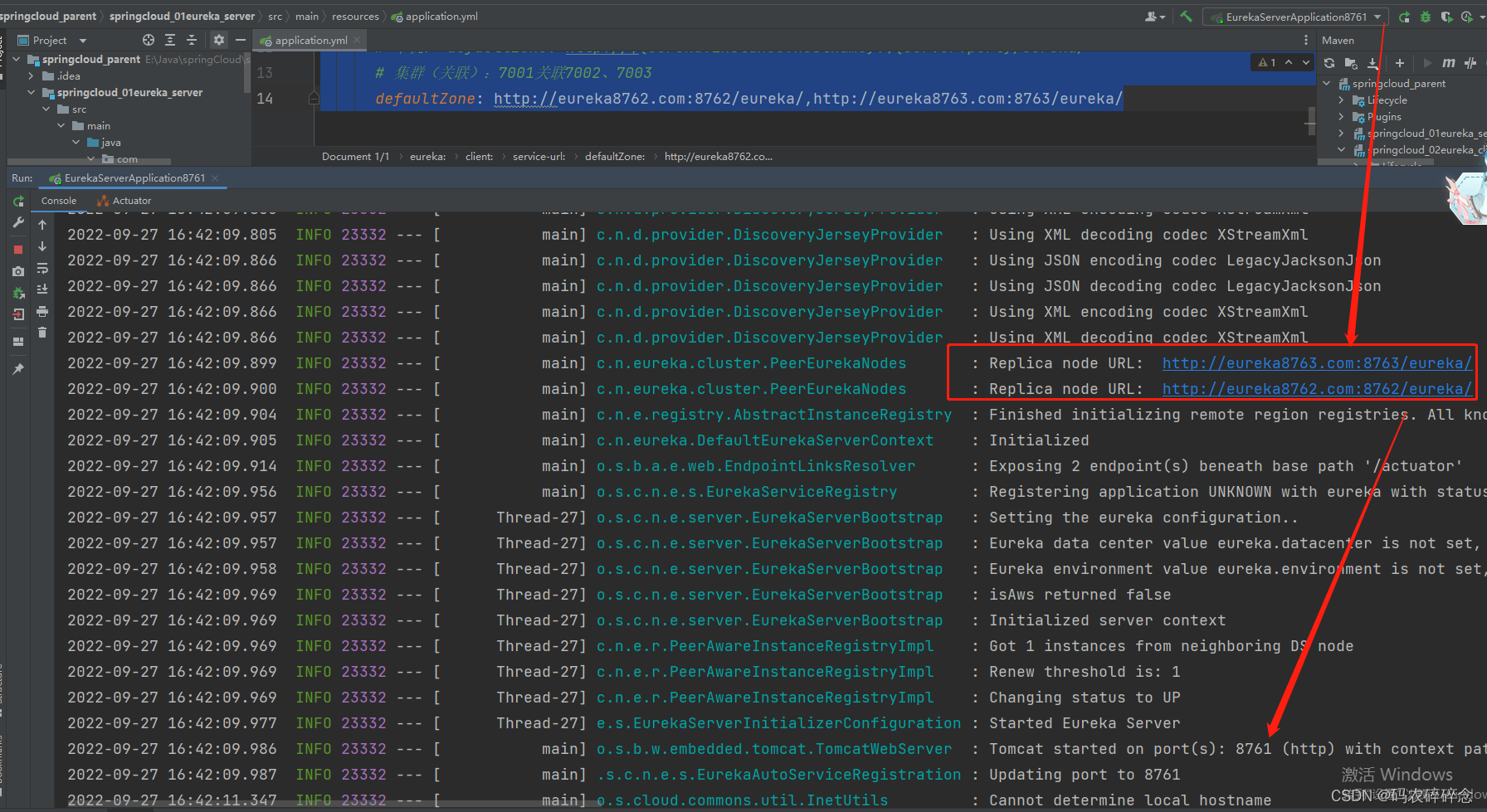The image size is (1487, 812).
Task: Start debug with the green bug icon
Action: point(1426,17)
